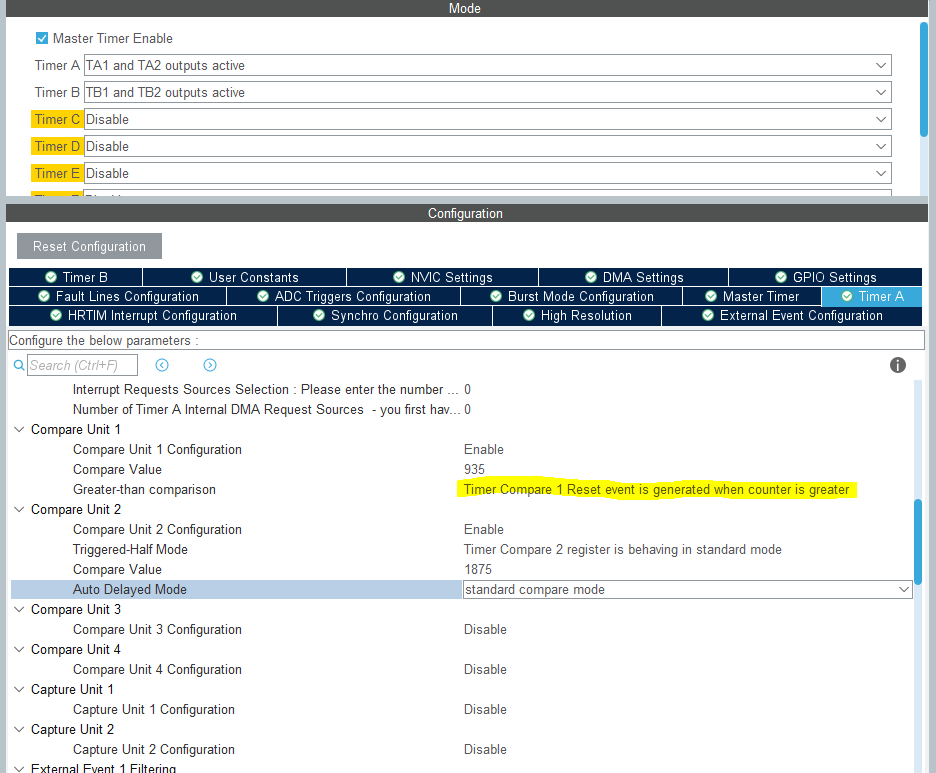Collapse the Compare Unit 1 section
This screenshot has width=936, height=773.
point(18,429)
